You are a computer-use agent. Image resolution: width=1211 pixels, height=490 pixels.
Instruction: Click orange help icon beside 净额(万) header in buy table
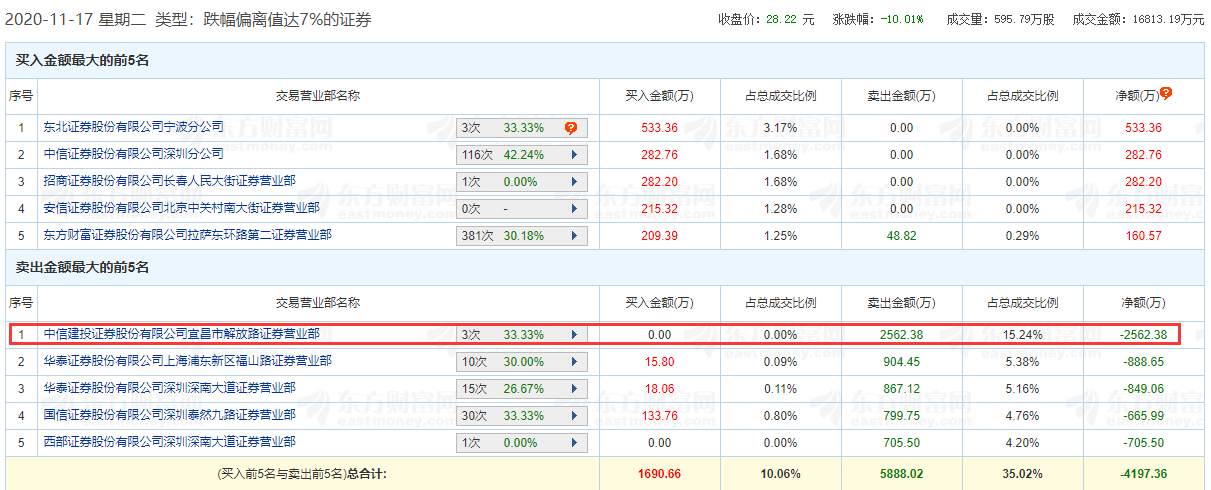tap(1166, 93)
